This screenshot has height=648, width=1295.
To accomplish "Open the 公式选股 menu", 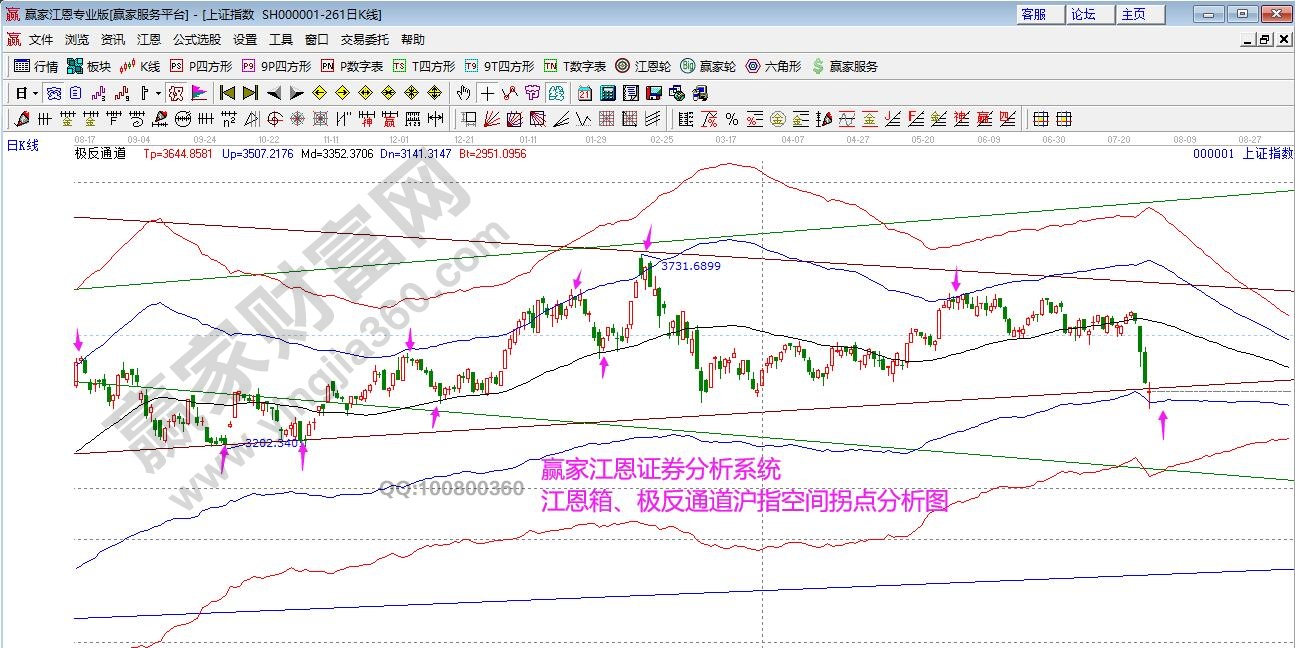I will [197, 40].
